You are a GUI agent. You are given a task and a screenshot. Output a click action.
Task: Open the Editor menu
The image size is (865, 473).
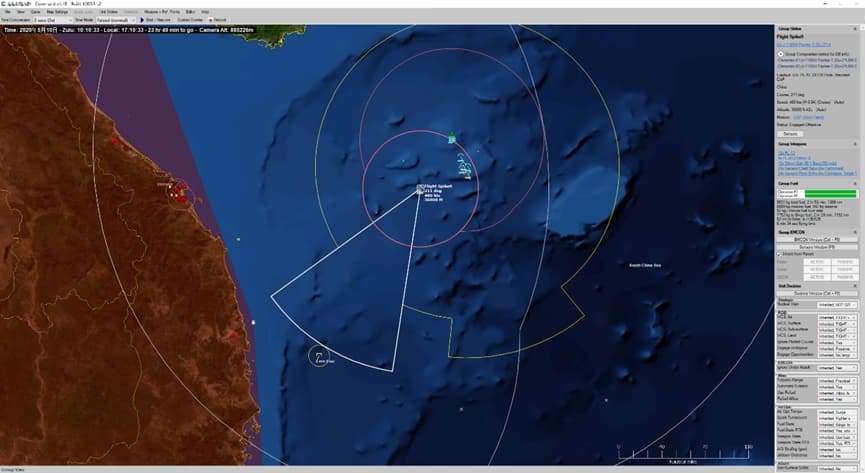[190, 12]
